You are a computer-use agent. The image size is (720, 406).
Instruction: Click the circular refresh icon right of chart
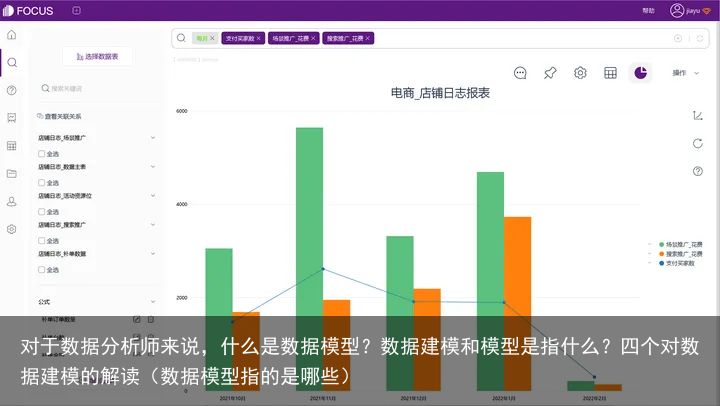(698, 144)
